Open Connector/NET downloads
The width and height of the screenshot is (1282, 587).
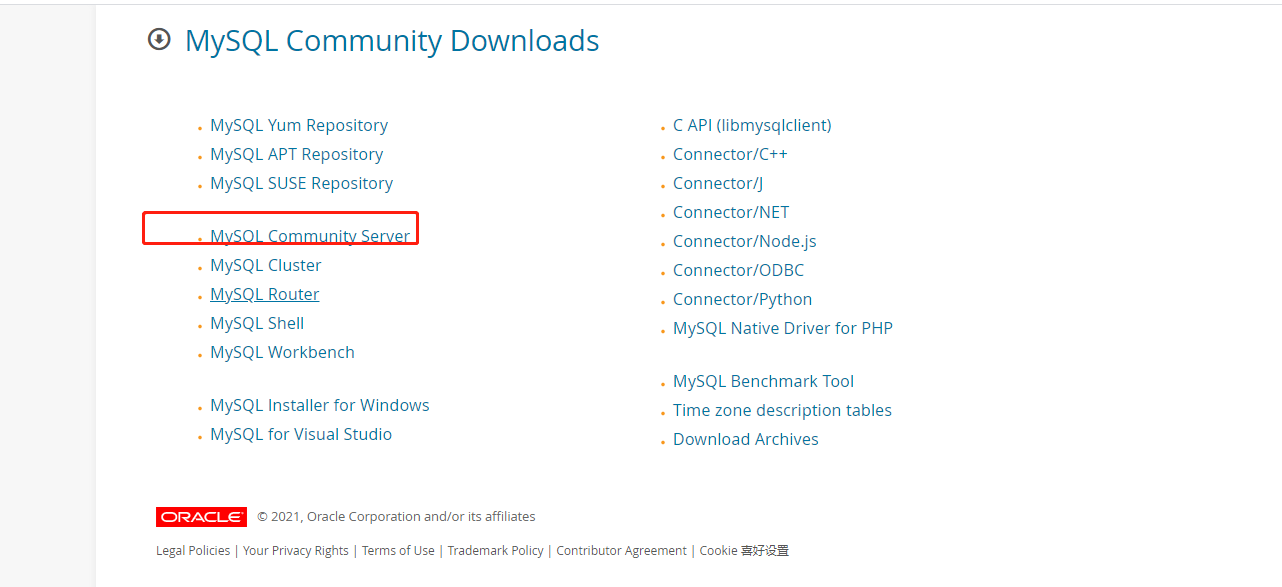pos(731,212)
